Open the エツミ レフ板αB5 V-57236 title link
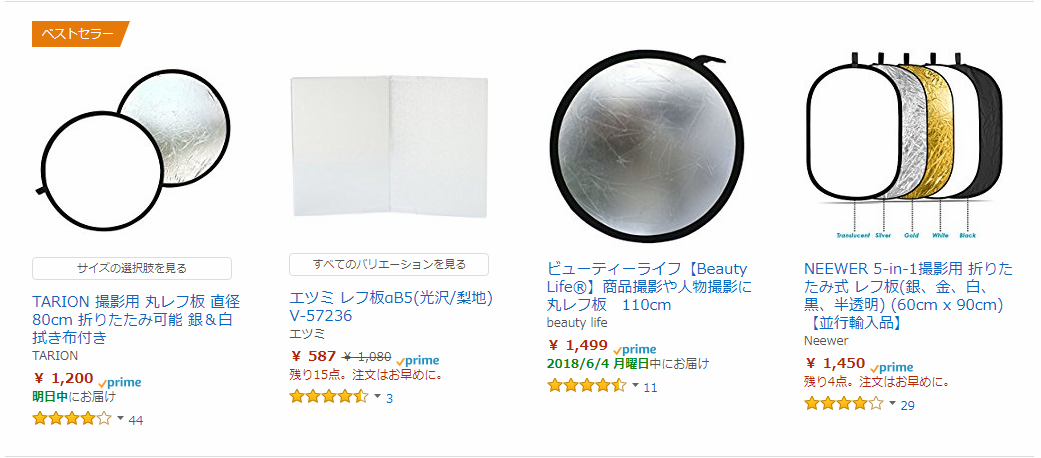1041x458 pixels. click(391, 306)
